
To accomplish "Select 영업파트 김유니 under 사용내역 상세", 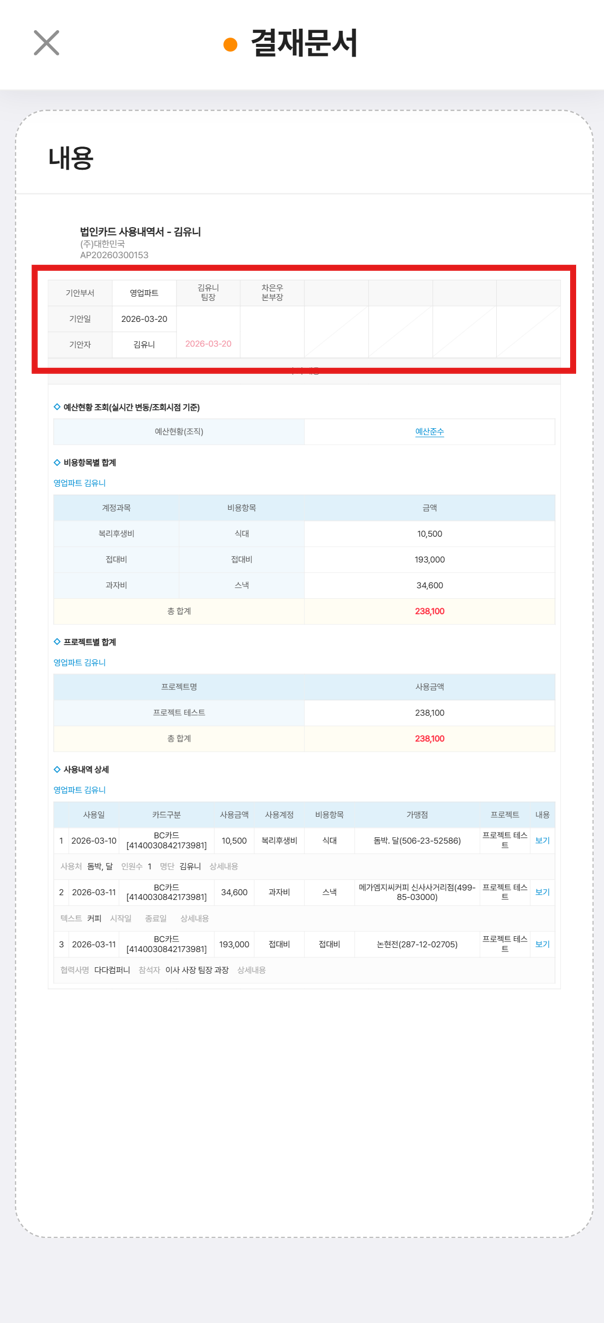I will coord(79,790).
